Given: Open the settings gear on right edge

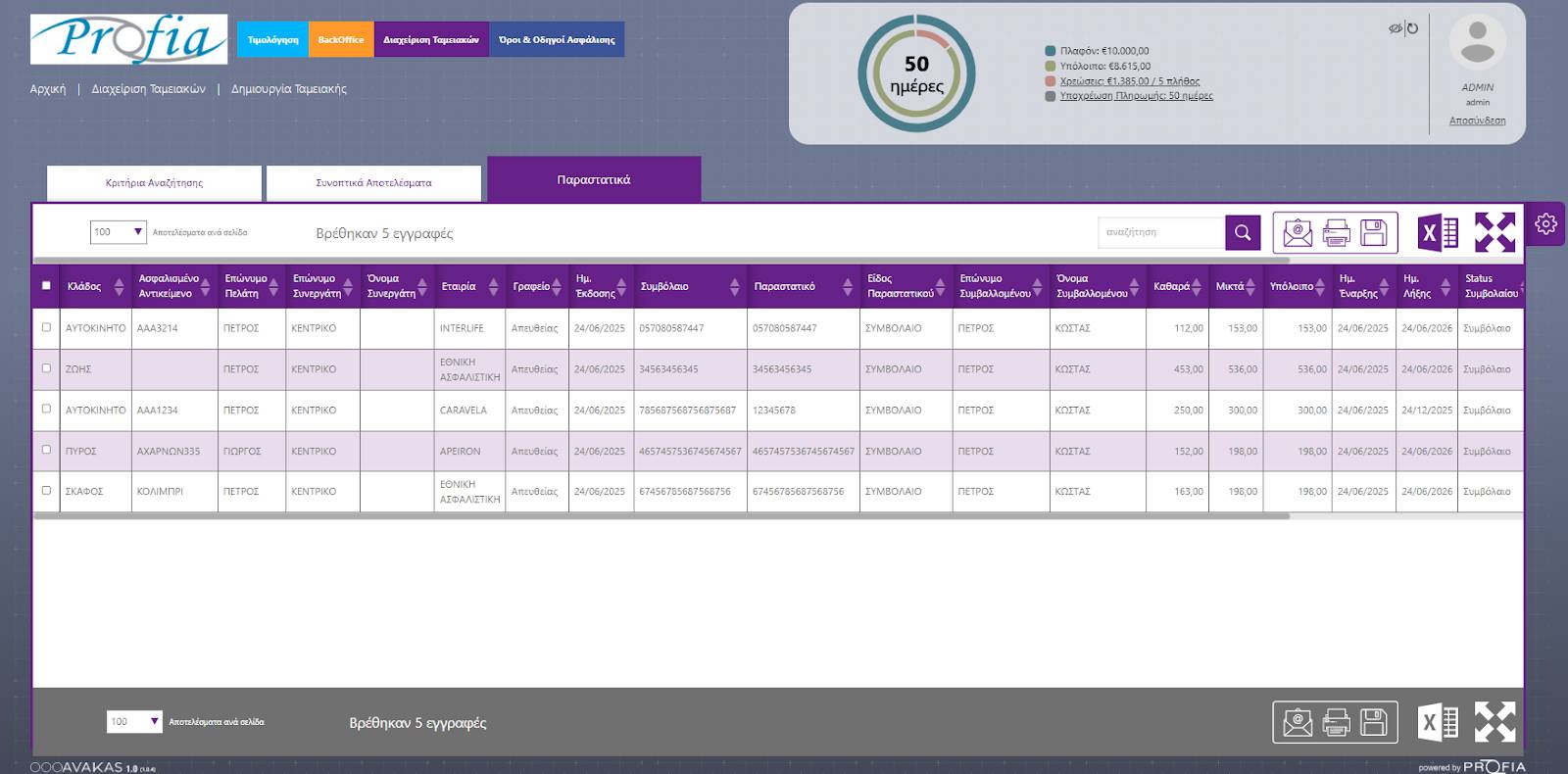Looking at the screenshot, I should (x=1545, y=224).
